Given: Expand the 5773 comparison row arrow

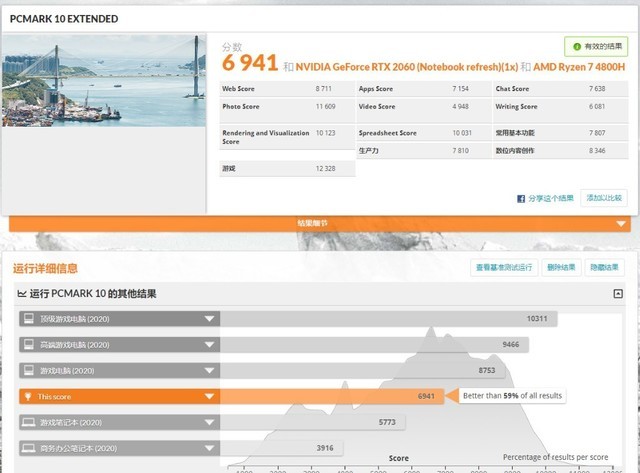Looking at the screenshot, I should point(209,422).
